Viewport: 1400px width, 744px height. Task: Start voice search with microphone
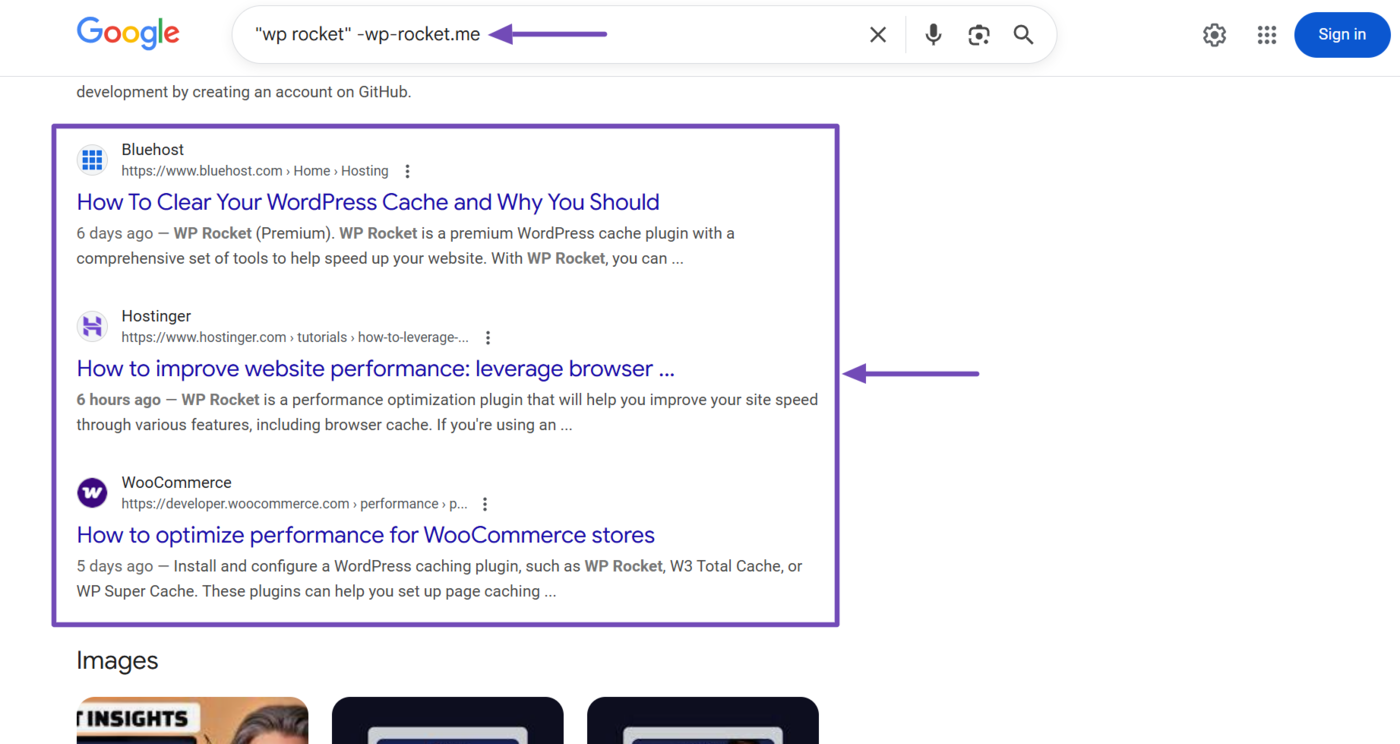pyautogui.click(x=933, y=35)
